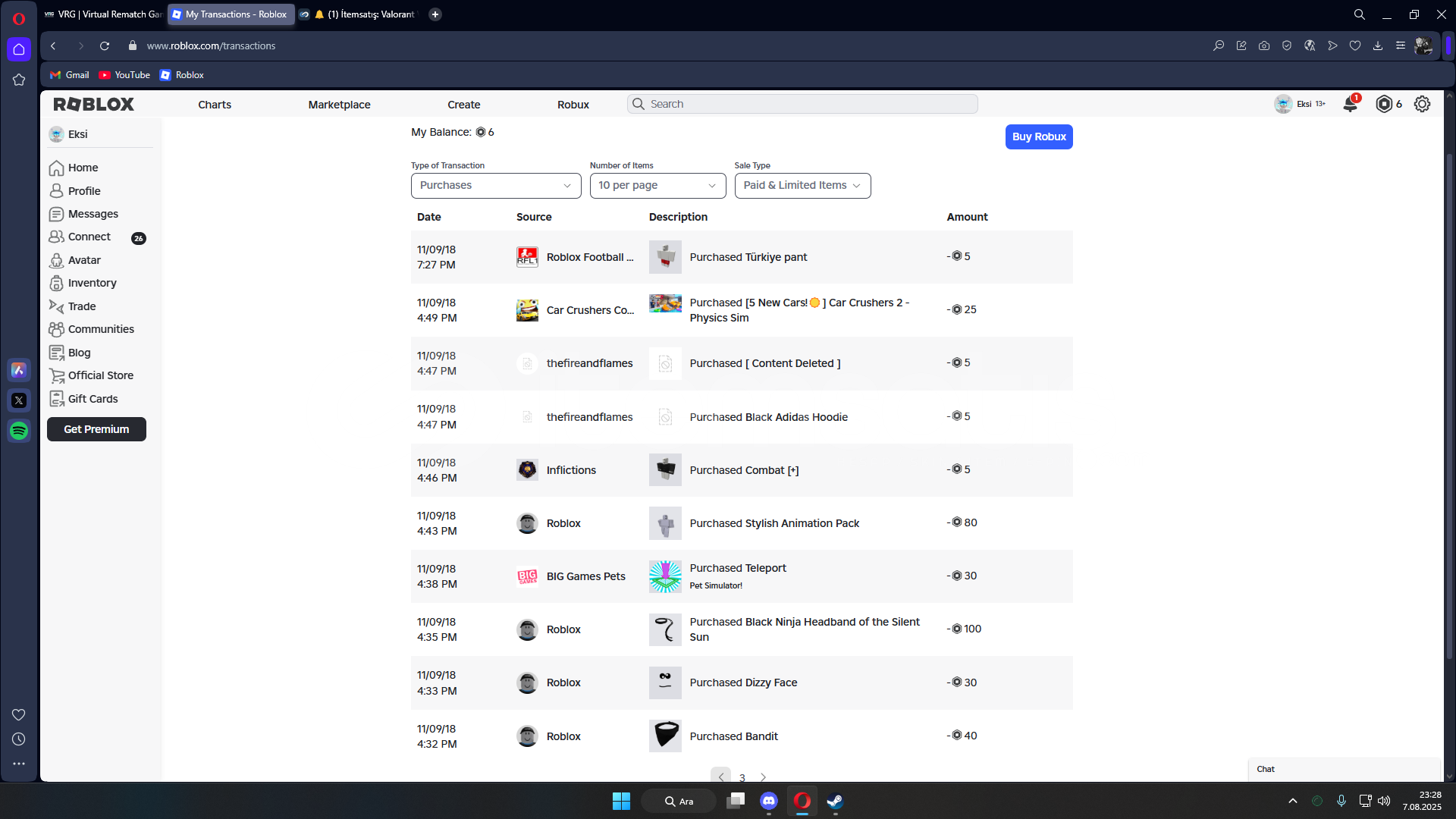The height and width of the screenshot is (819, 1456).
Task: Switch to VRG Virtual Rematch tab
Action: [x=104, y=14]
